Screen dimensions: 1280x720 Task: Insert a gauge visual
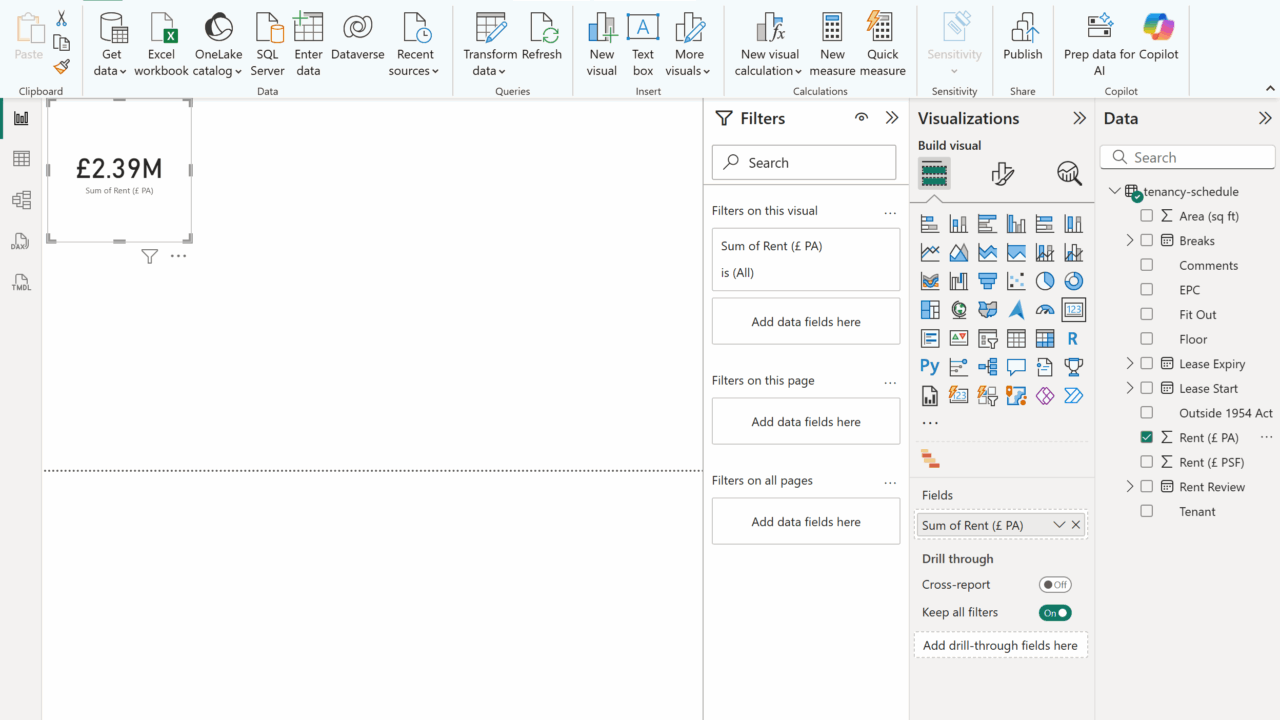pos(1045,310)
